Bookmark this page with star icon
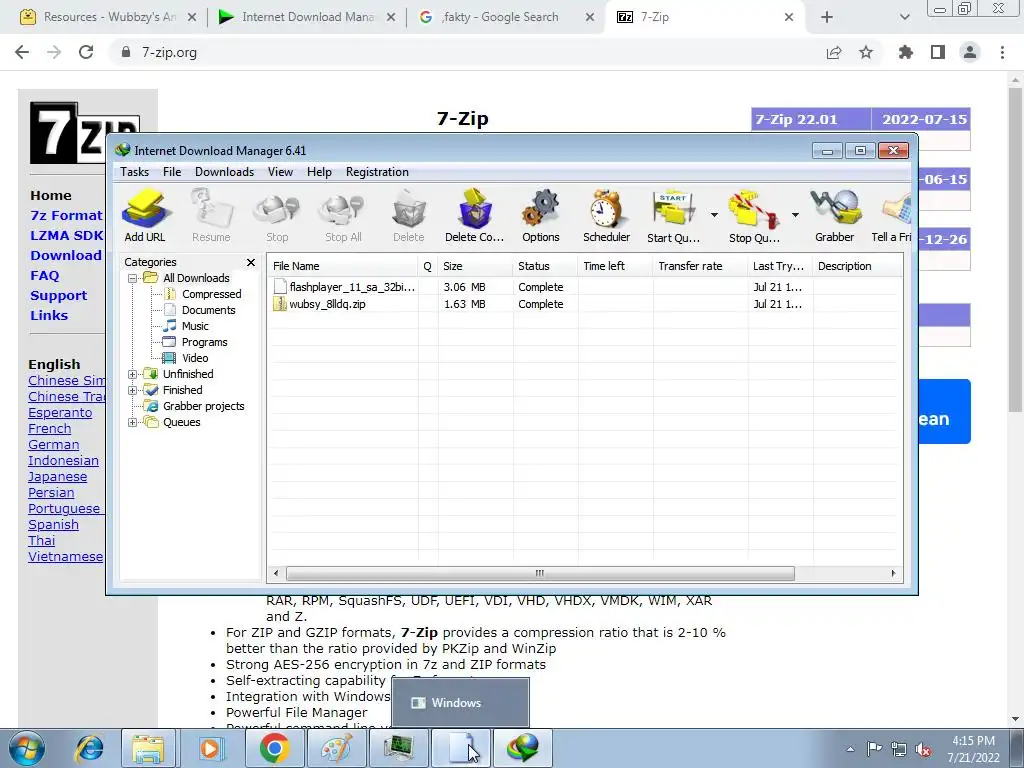 tap(866, 52)
